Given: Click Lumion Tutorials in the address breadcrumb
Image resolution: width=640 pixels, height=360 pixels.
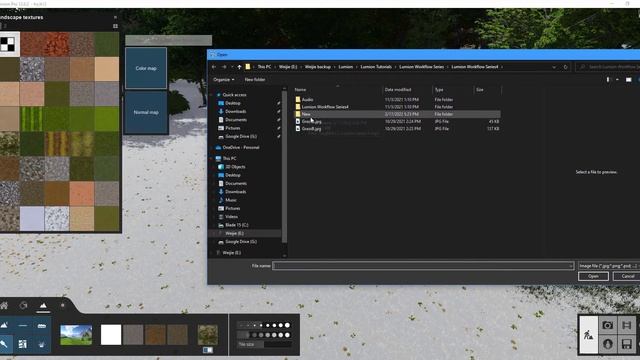Looking at the screenshot, I should click(x=376, y=67).
